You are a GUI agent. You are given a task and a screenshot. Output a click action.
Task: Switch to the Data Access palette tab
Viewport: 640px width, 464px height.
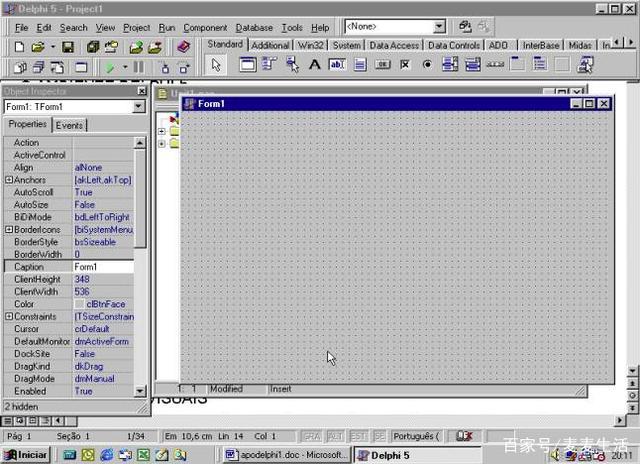coord(394,45)
